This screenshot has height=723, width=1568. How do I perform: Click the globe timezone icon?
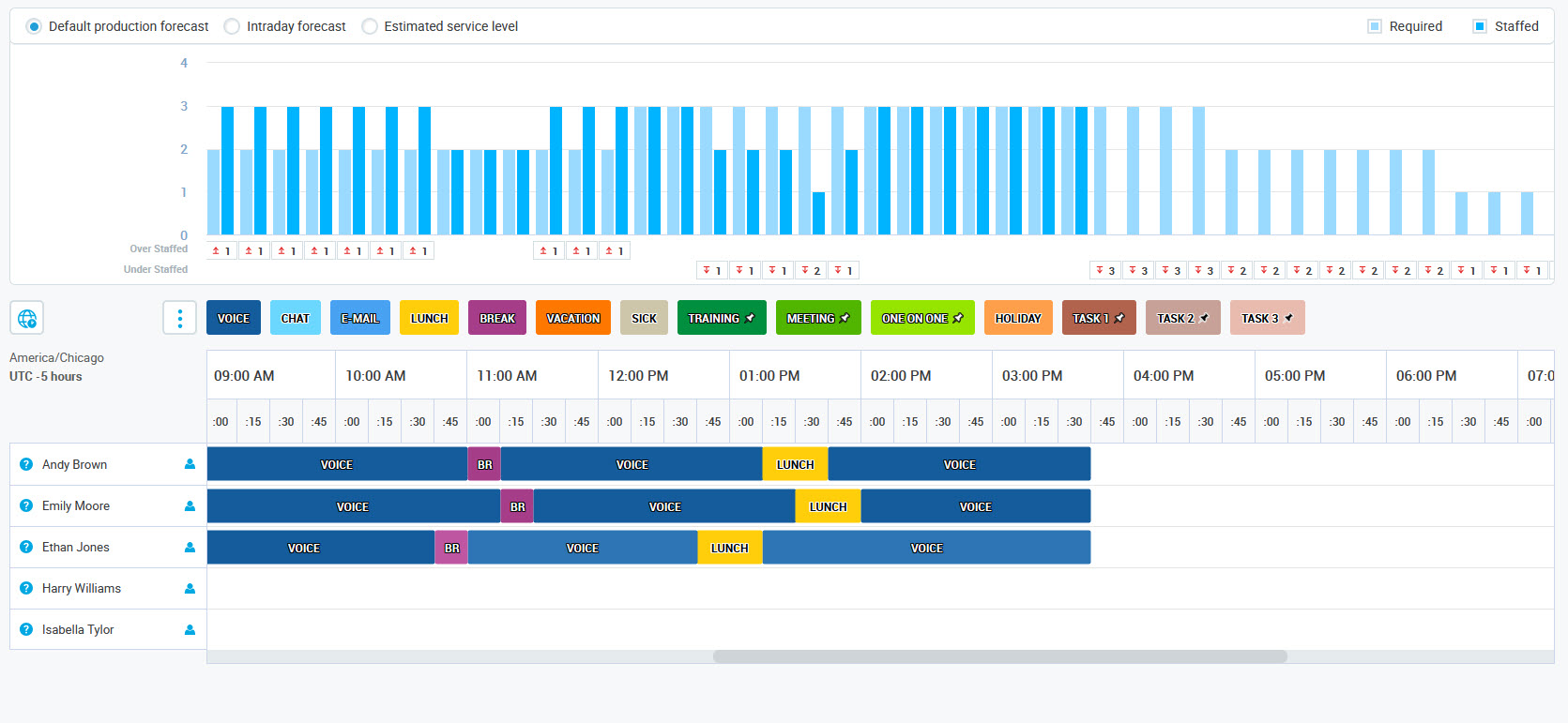click(x=27, y=318)
